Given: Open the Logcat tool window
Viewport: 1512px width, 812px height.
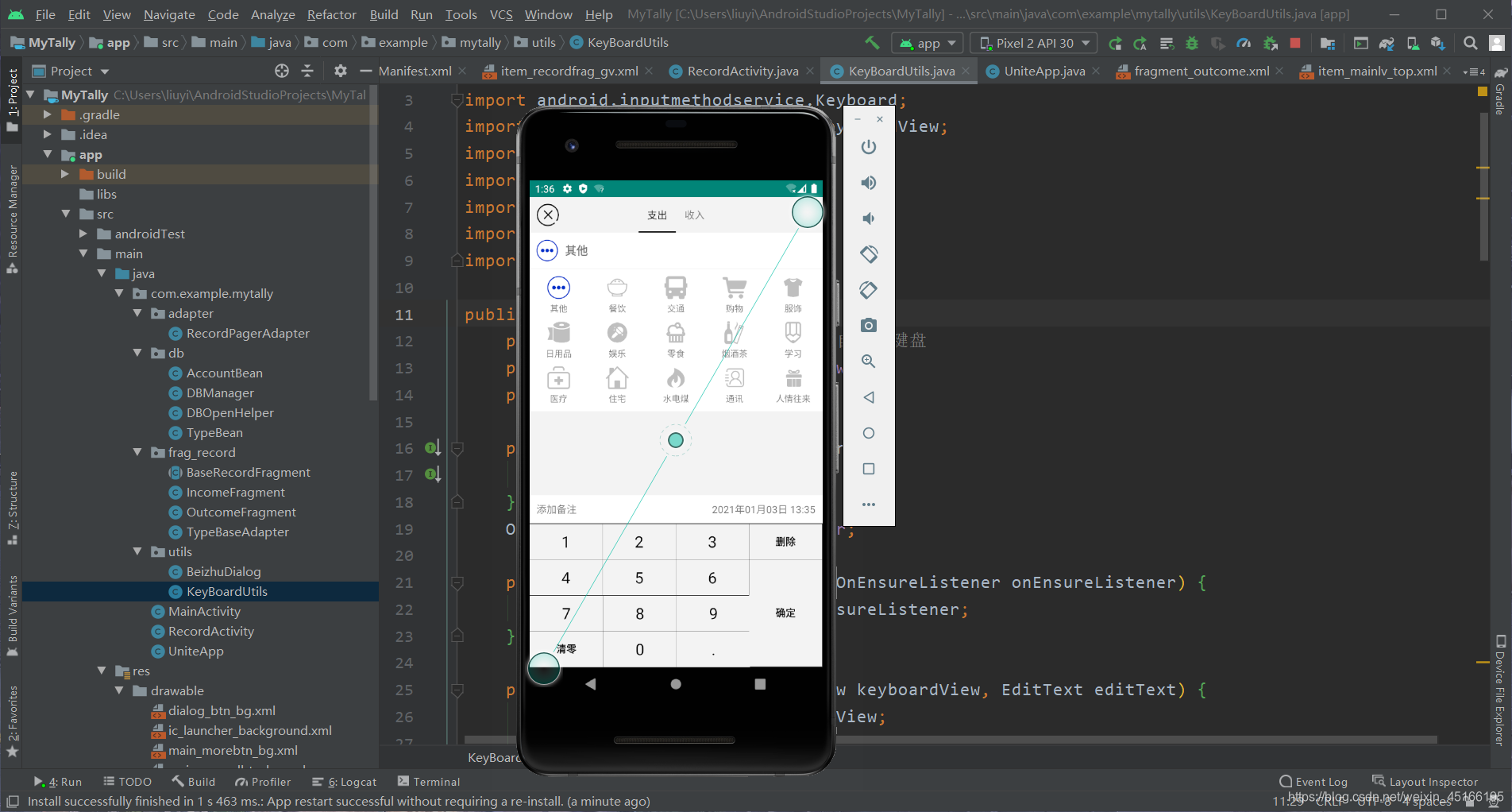Looking at the screenshot, I should pos(345,782).
